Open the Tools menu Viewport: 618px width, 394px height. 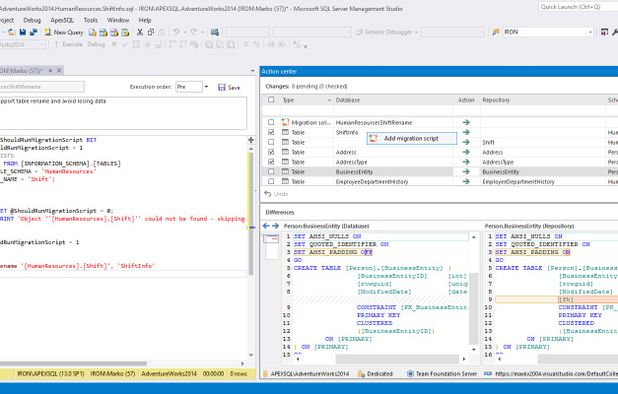coord(91,20)
